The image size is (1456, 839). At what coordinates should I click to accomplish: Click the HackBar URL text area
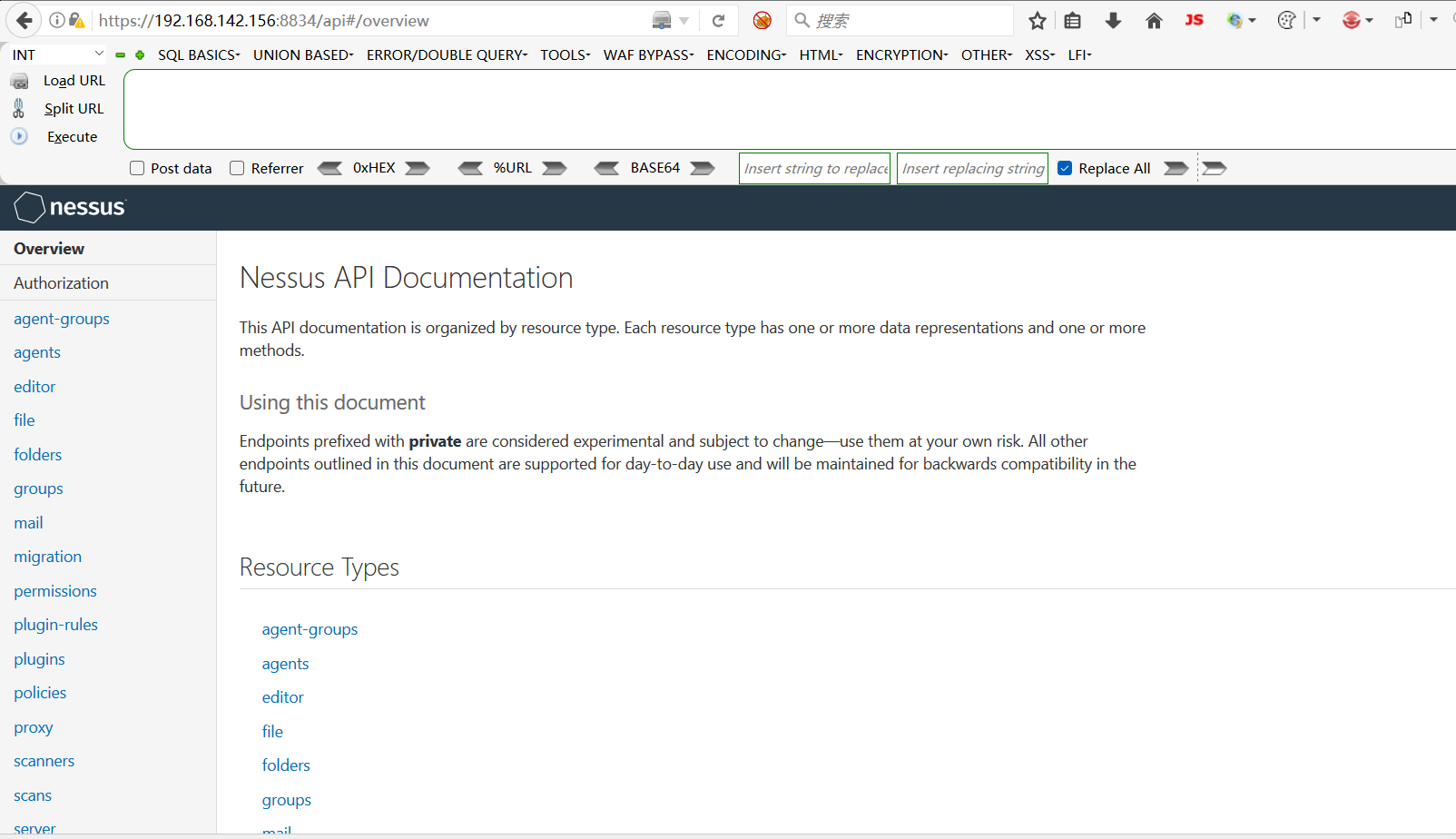(790, 109)
